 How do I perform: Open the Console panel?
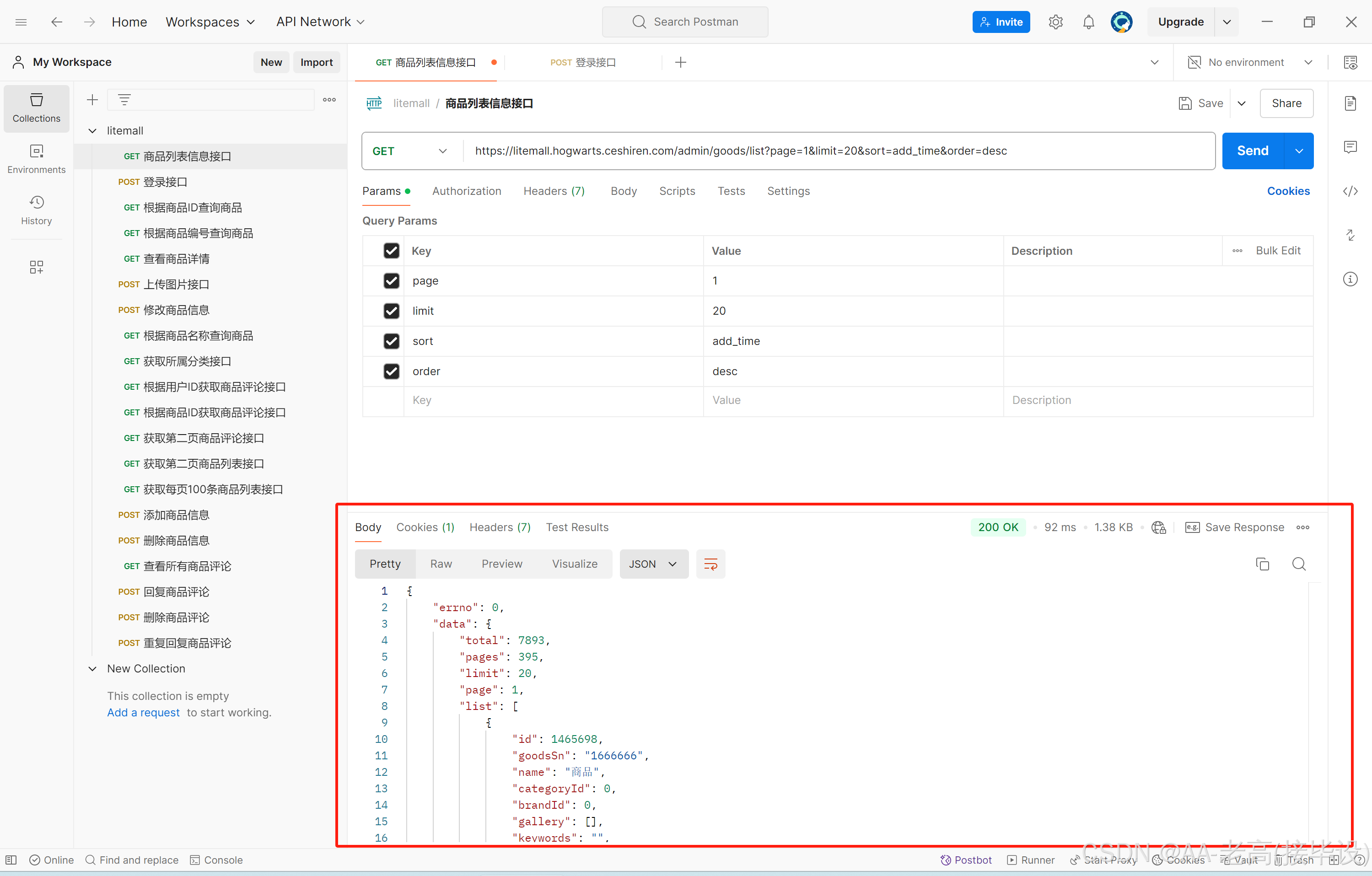pos(215,860)
